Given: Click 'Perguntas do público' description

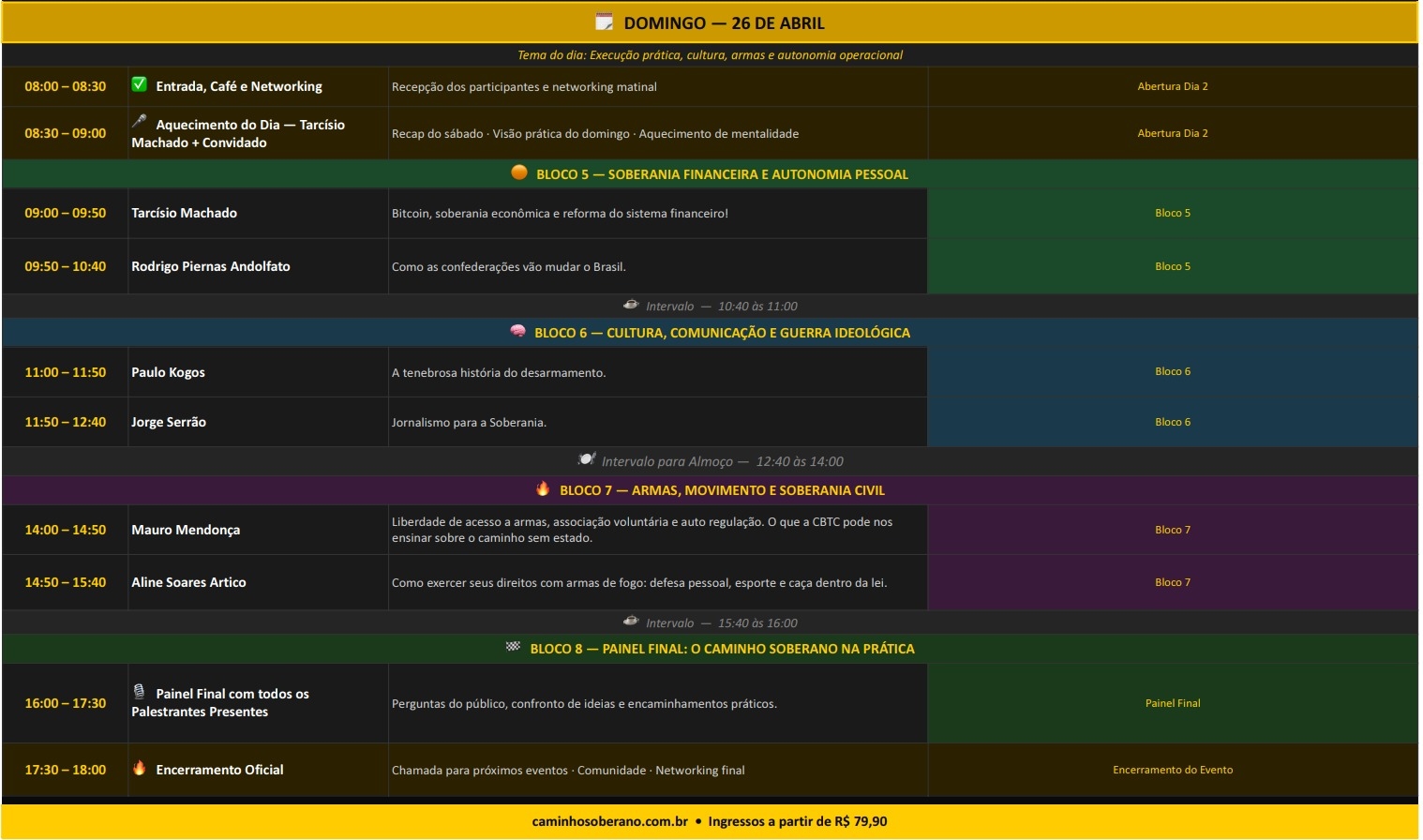Looking at the screenshot, I should pyautogui.click(x=584, y=704).
